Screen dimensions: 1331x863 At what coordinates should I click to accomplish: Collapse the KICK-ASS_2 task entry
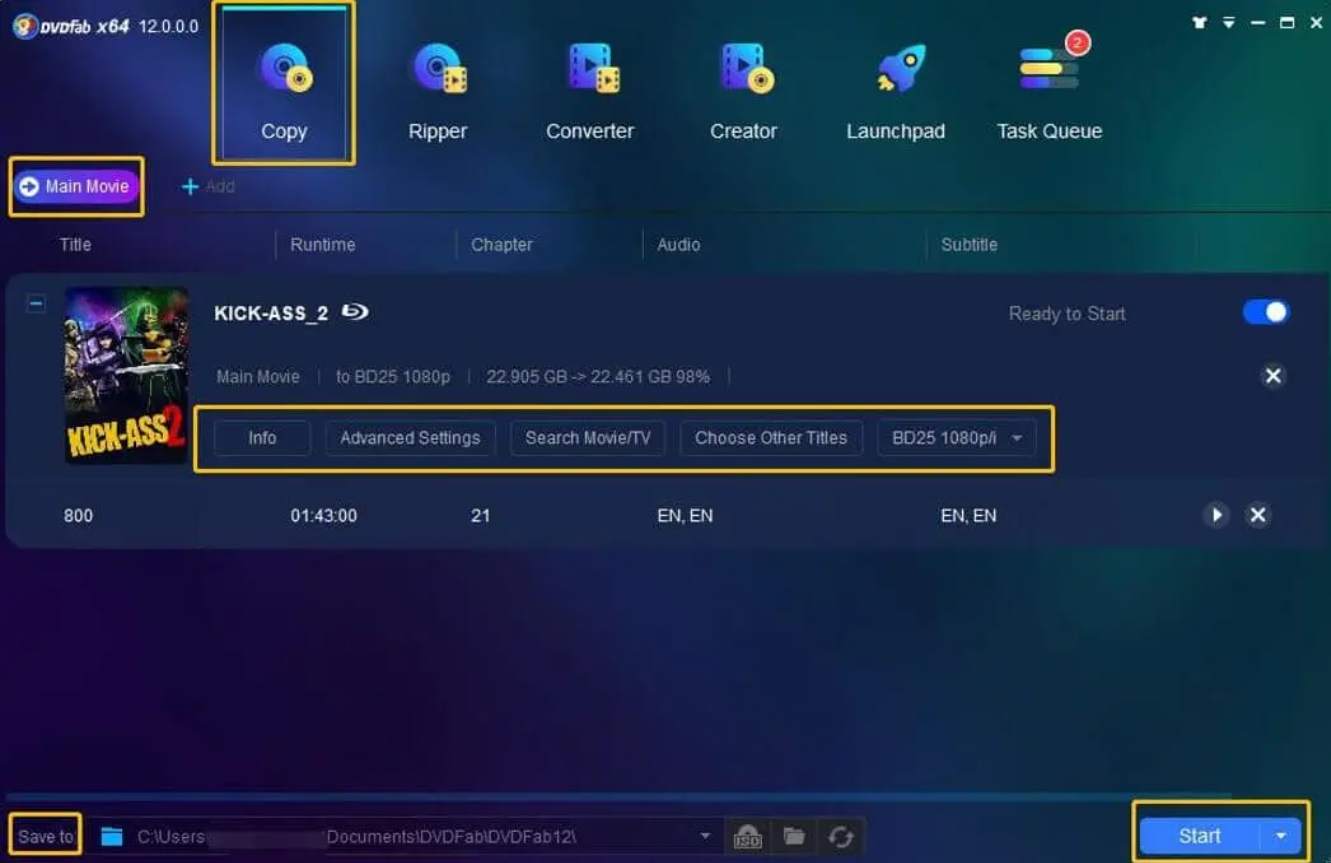tap(35, 303)
